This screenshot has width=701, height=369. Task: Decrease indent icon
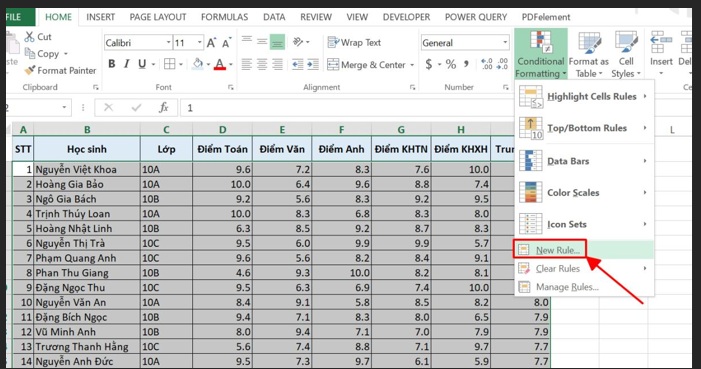[x=297, y=64]
